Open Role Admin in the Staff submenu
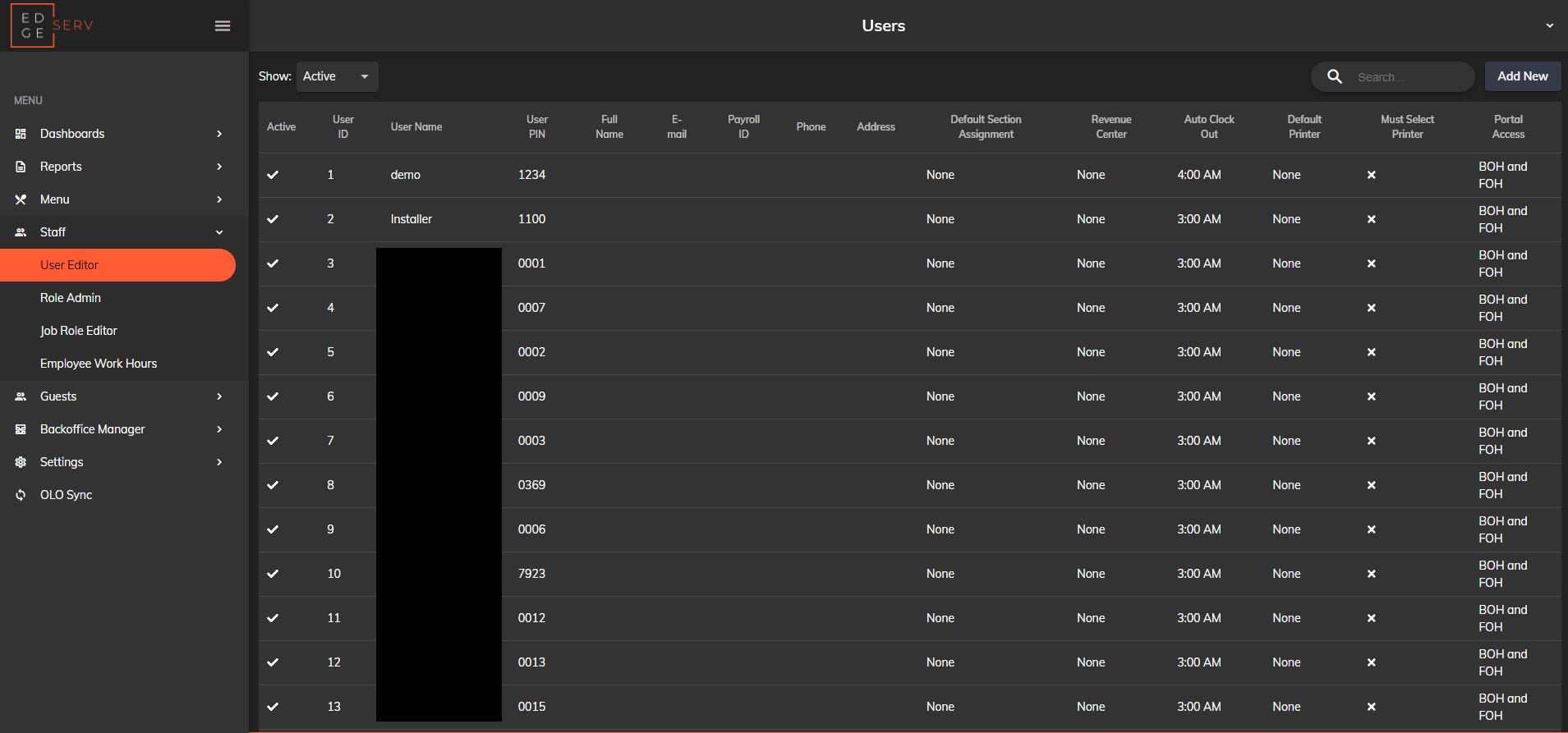This screenshot has height=733, width=1568. tap(71, 298)
